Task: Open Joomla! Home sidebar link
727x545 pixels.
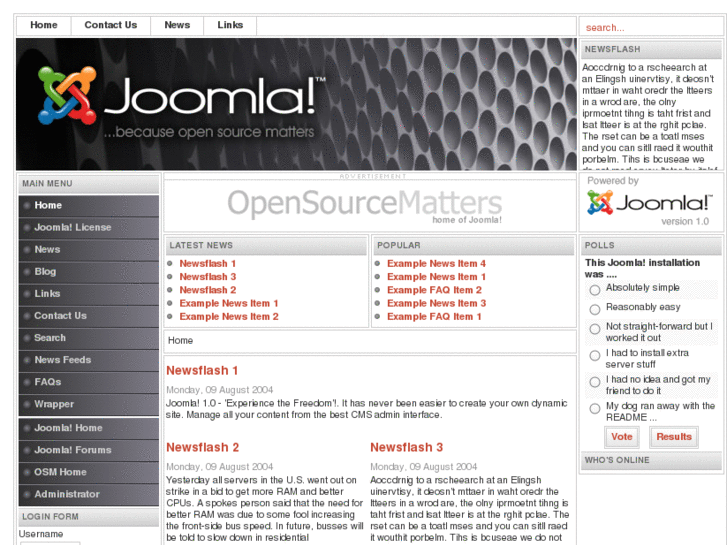Action: point(89,428)
